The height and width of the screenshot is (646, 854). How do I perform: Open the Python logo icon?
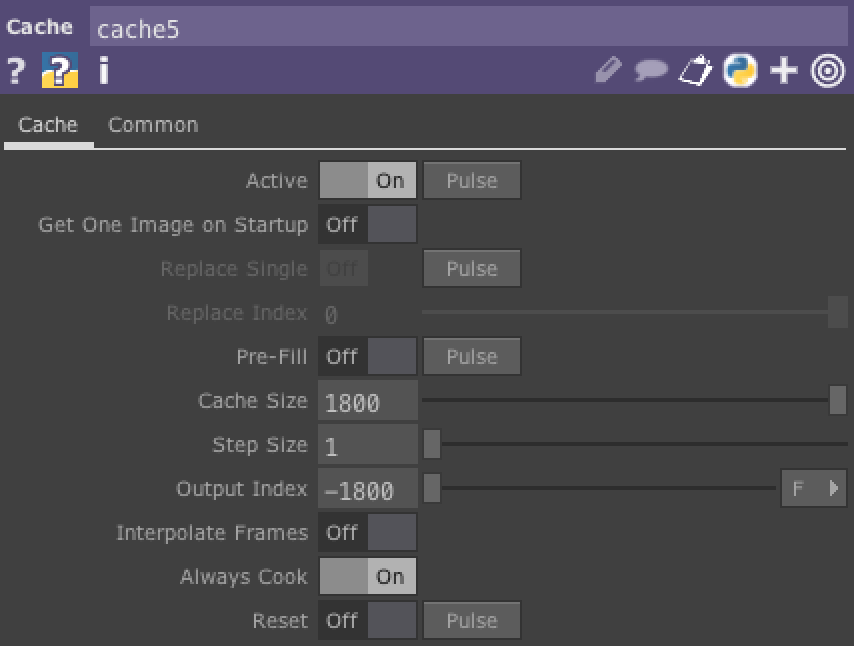tap(740, 71)
